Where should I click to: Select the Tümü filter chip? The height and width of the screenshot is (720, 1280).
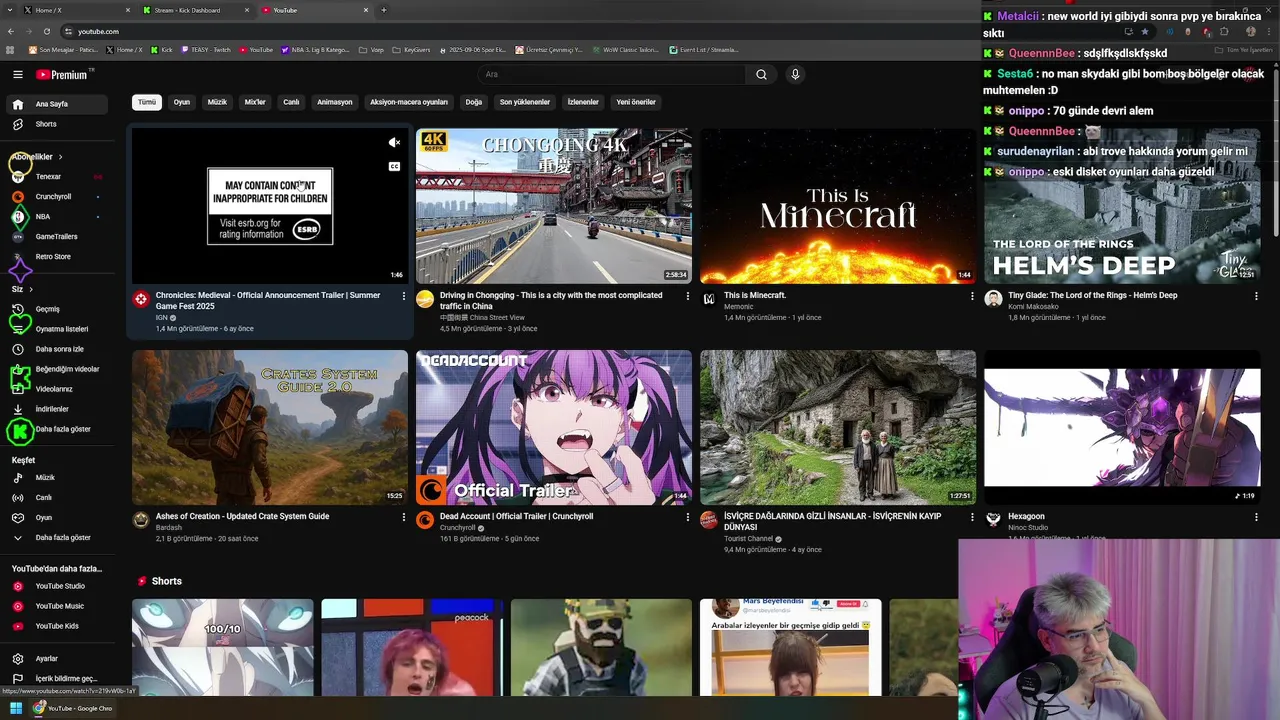point(147,102)
